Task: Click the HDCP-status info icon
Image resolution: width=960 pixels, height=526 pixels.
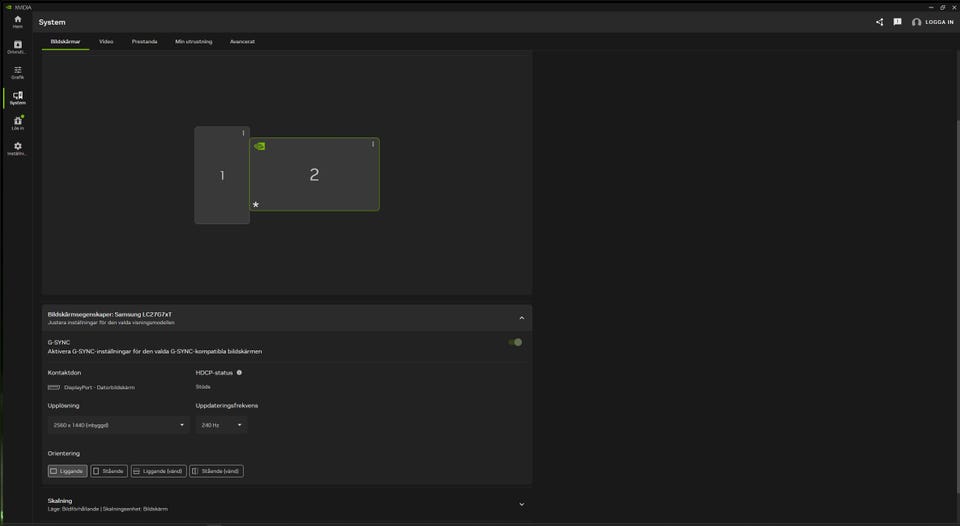Action: (239, 372)
